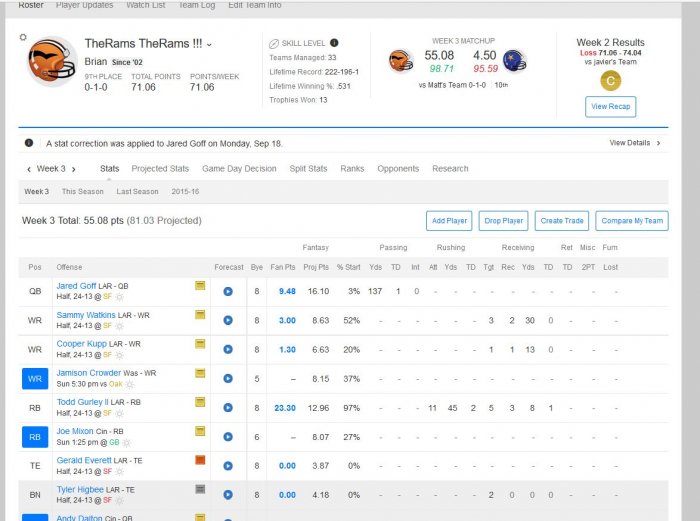Screen dimensions: 700x521
Task: Open Jared Goff's player notes icon
Action: pyautogui.click(x=200, y=286)
